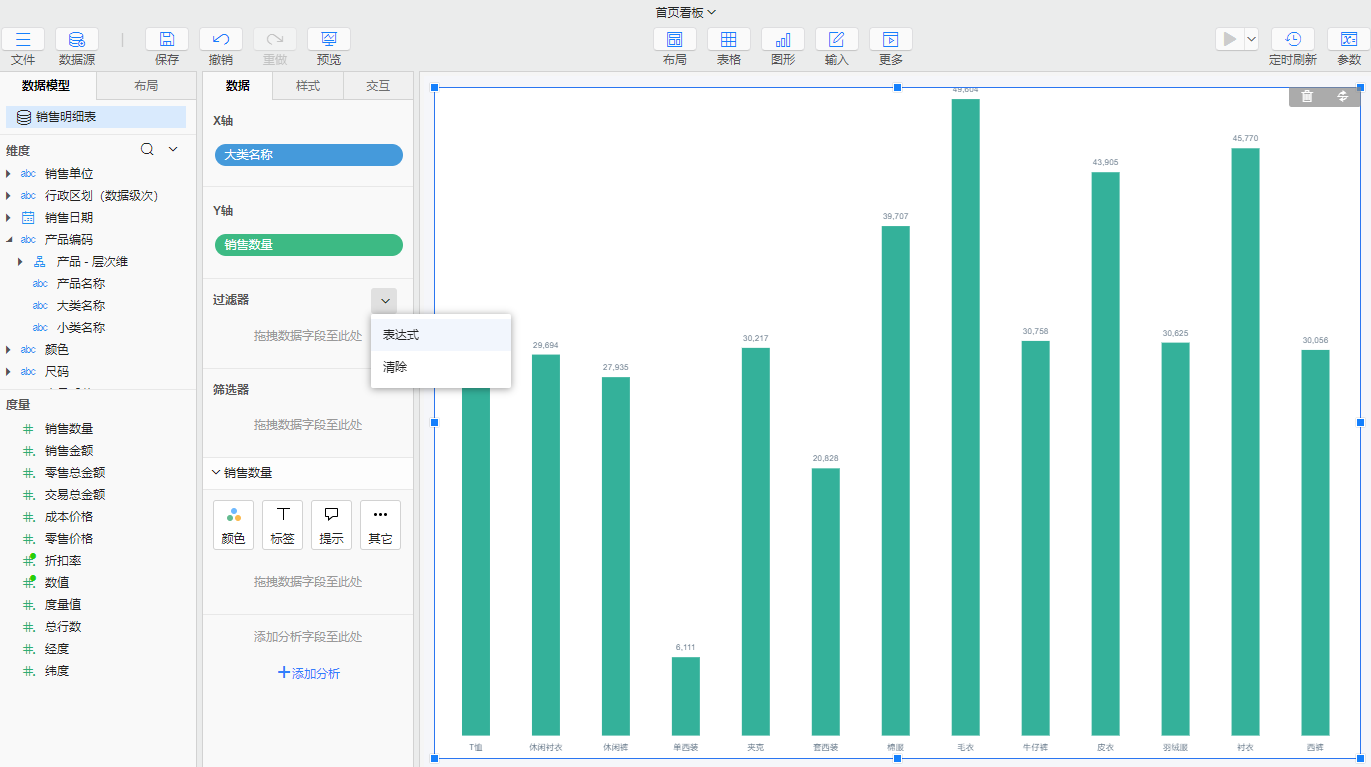Open the Data Source (数据源) icon
Image resolution: width=1371 pixels, height=767 pixels.
tap(77, 40)
